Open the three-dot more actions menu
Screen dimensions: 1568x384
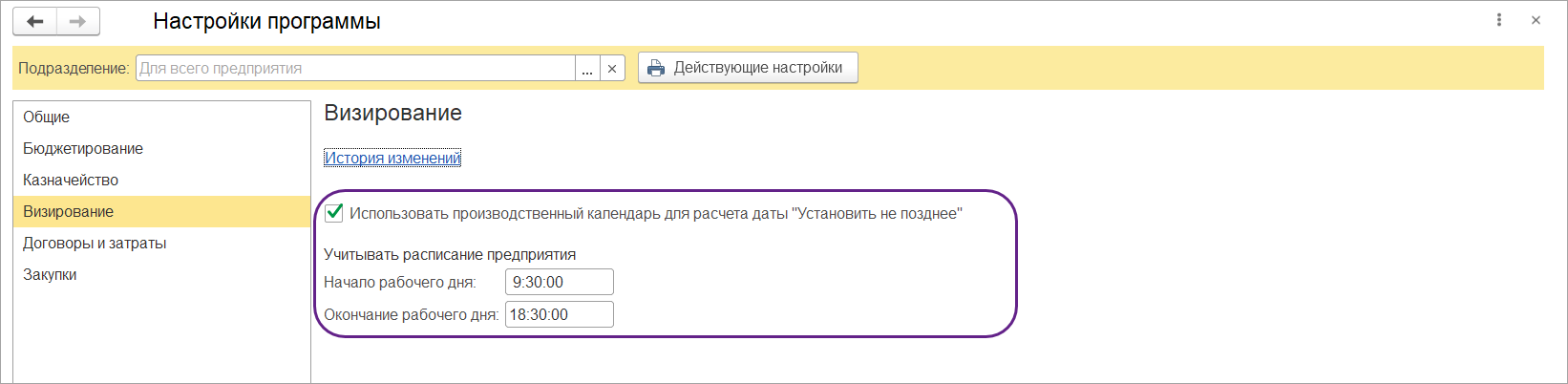pos(1499,20)
